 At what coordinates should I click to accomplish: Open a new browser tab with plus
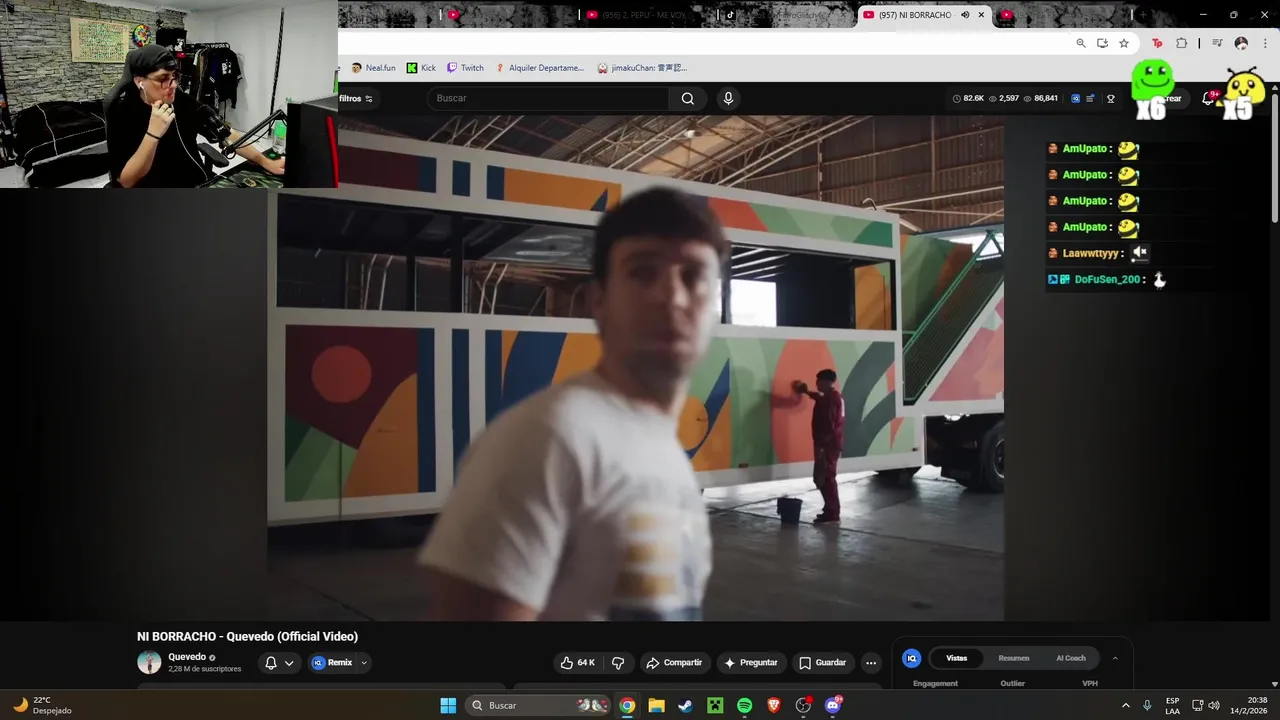pyautogui.click(x=1141, y=15)
